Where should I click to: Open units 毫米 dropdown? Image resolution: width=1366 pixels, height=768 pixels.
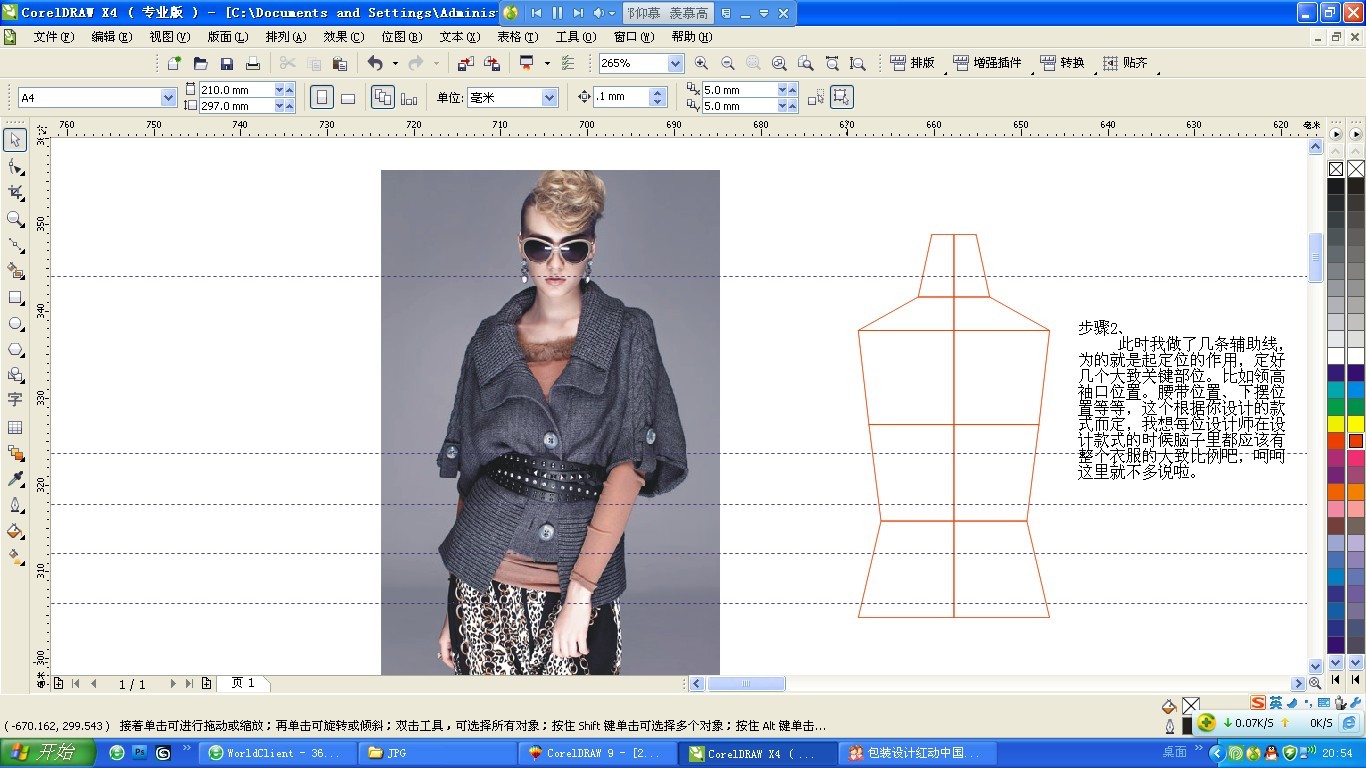tap(549, 98)
